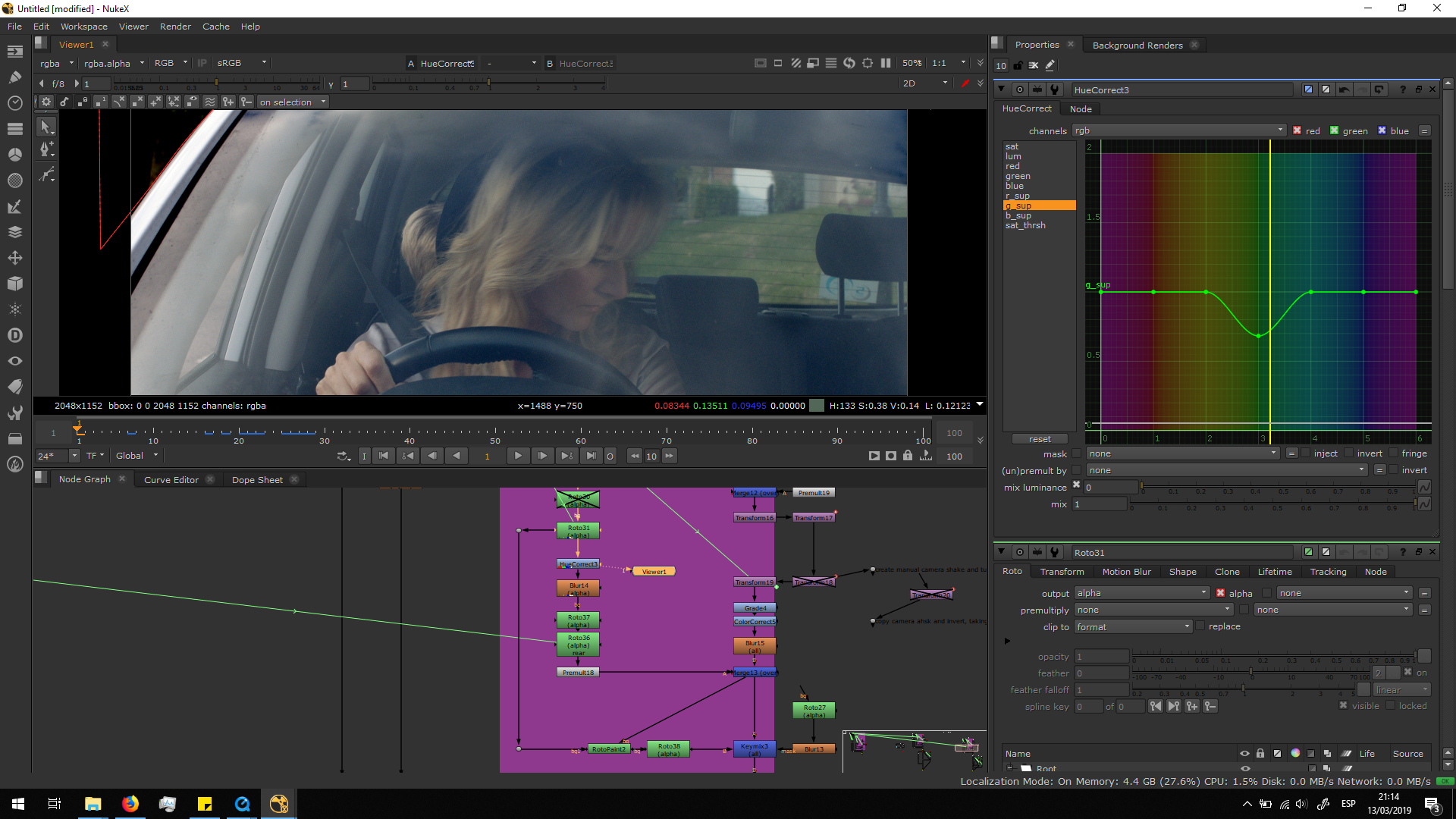Open the HueCorrect channels rgb dropdown
This screenshot has height=819, width=1456.
coord(1178,130)
